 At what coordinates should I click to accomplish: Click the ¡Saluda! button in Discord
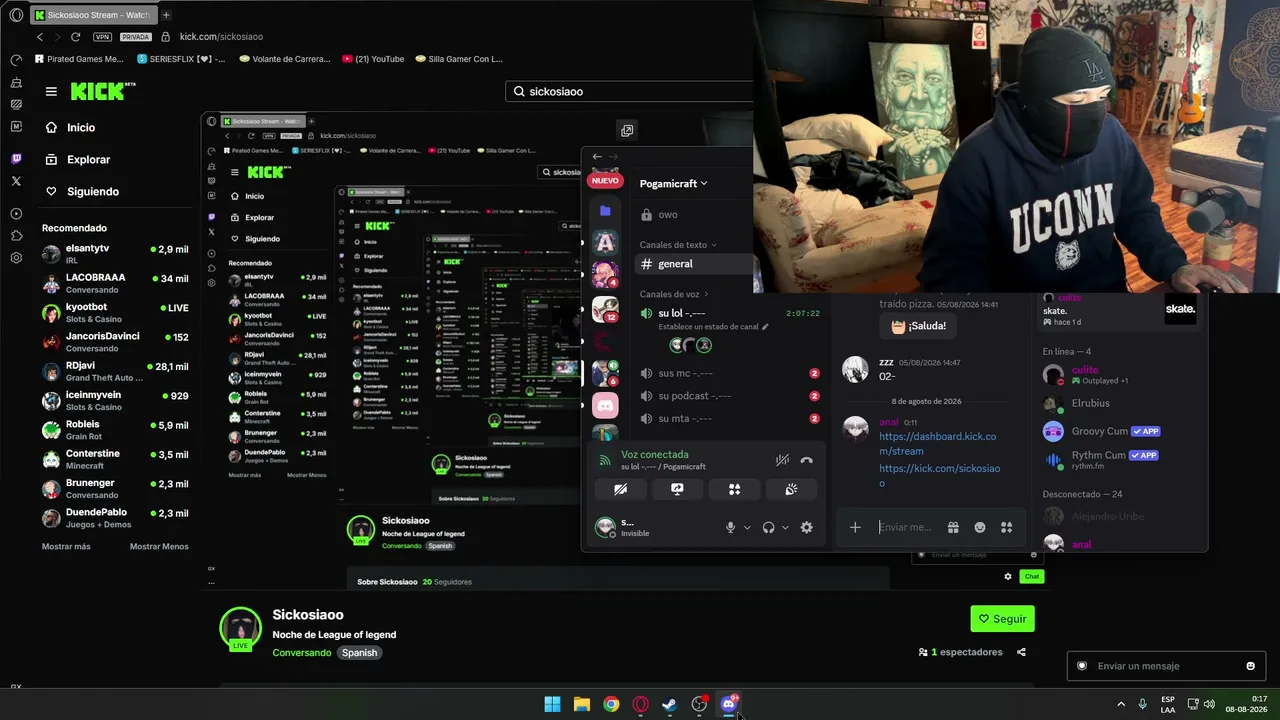point(919,326)
